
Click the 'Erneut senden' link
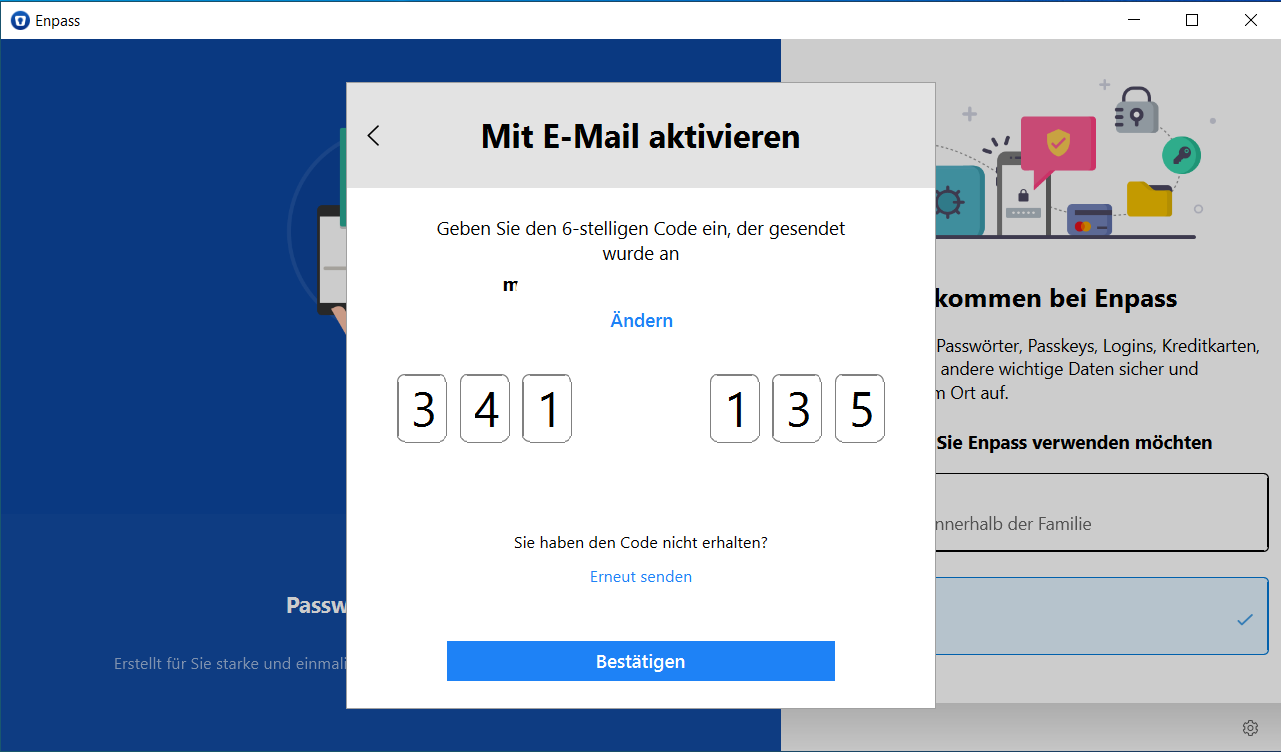pos(640,576)
